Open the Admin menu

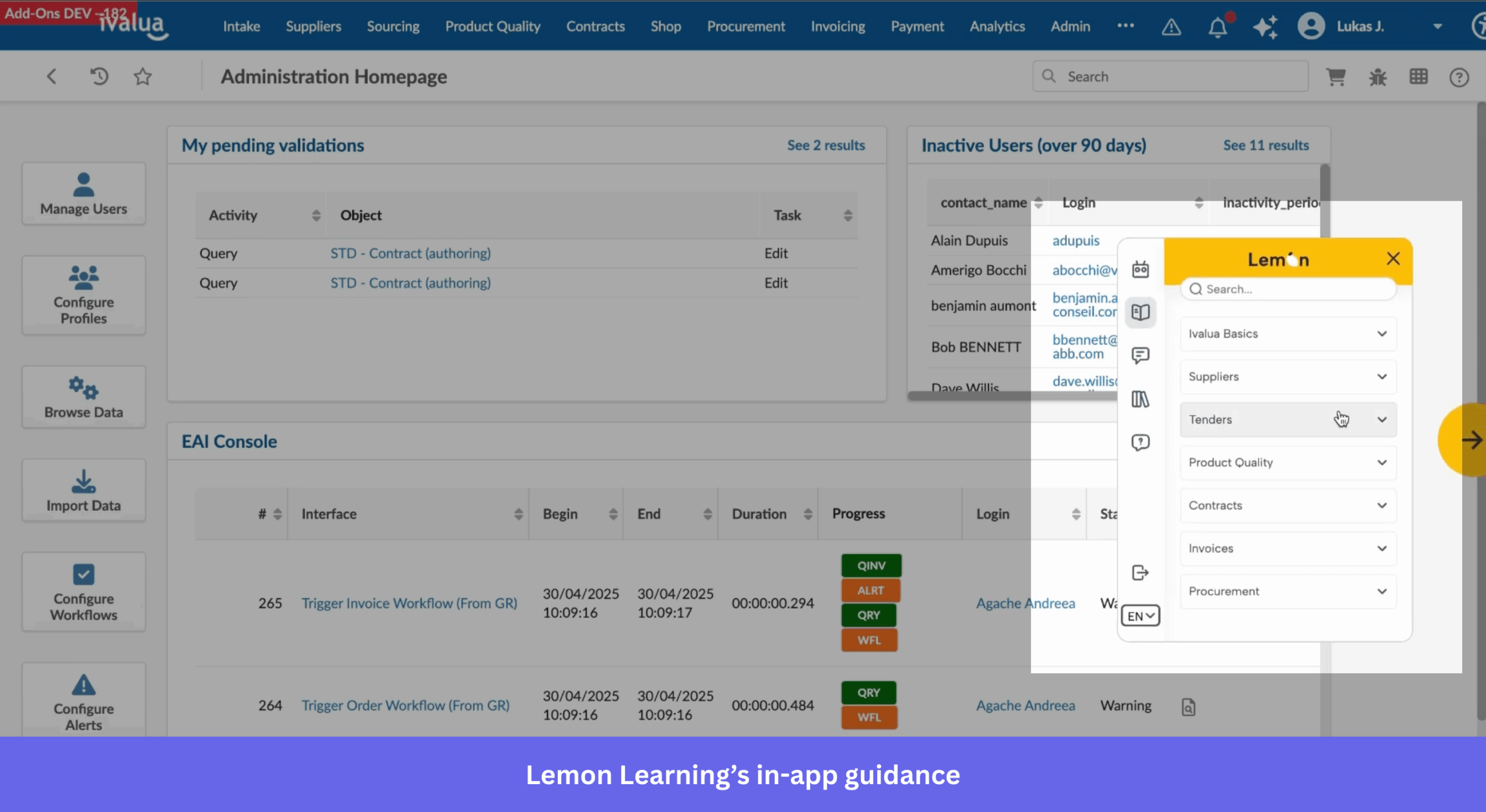click(1070, 26)
